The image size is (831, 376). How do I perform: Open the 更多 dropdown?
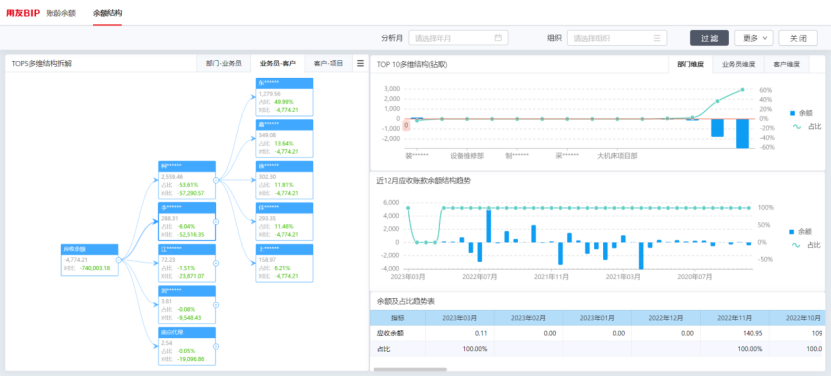tap(754, 38)
